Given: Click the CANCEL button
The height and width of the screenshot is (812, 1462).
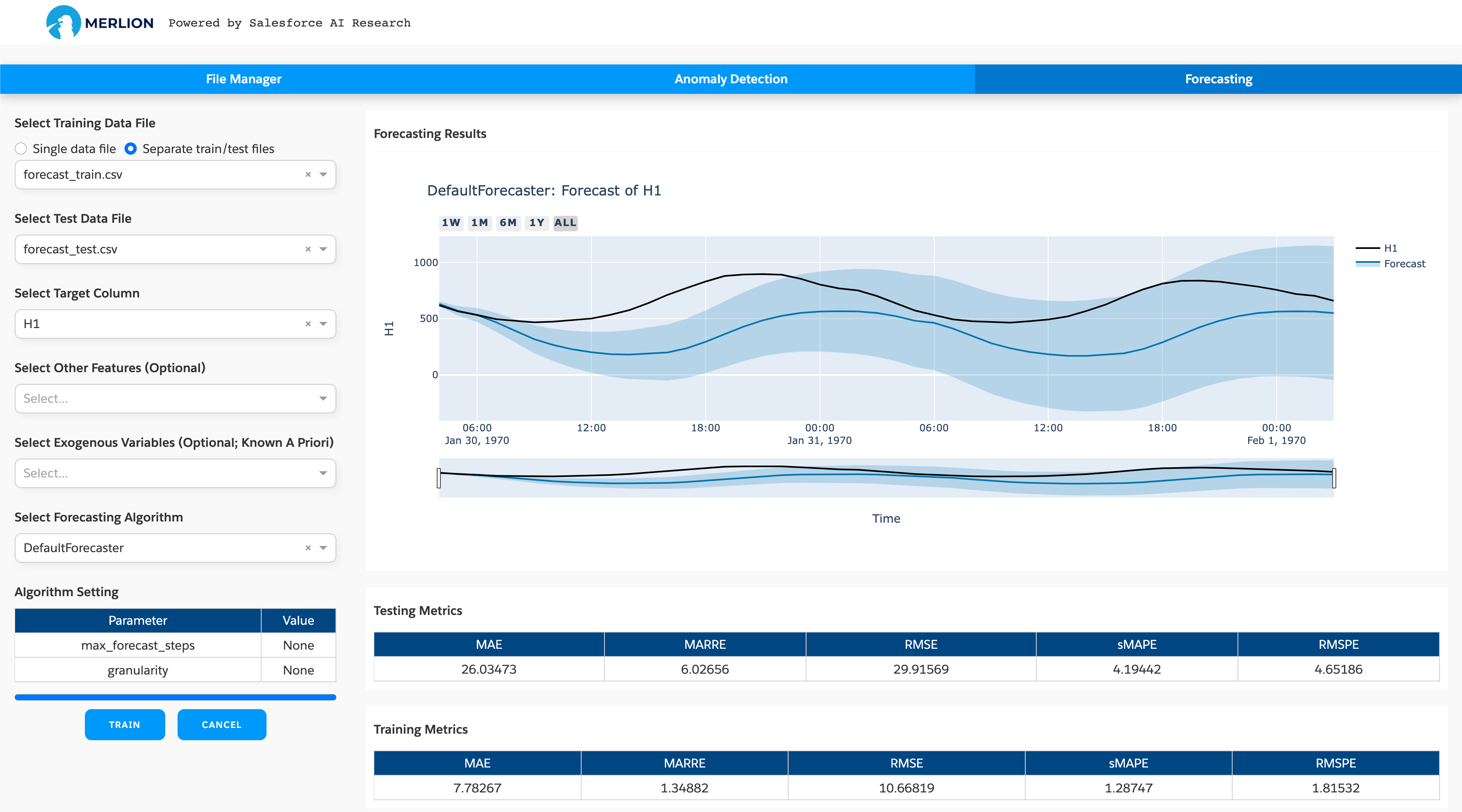Looking at the screenshot, I should [221, 724].
